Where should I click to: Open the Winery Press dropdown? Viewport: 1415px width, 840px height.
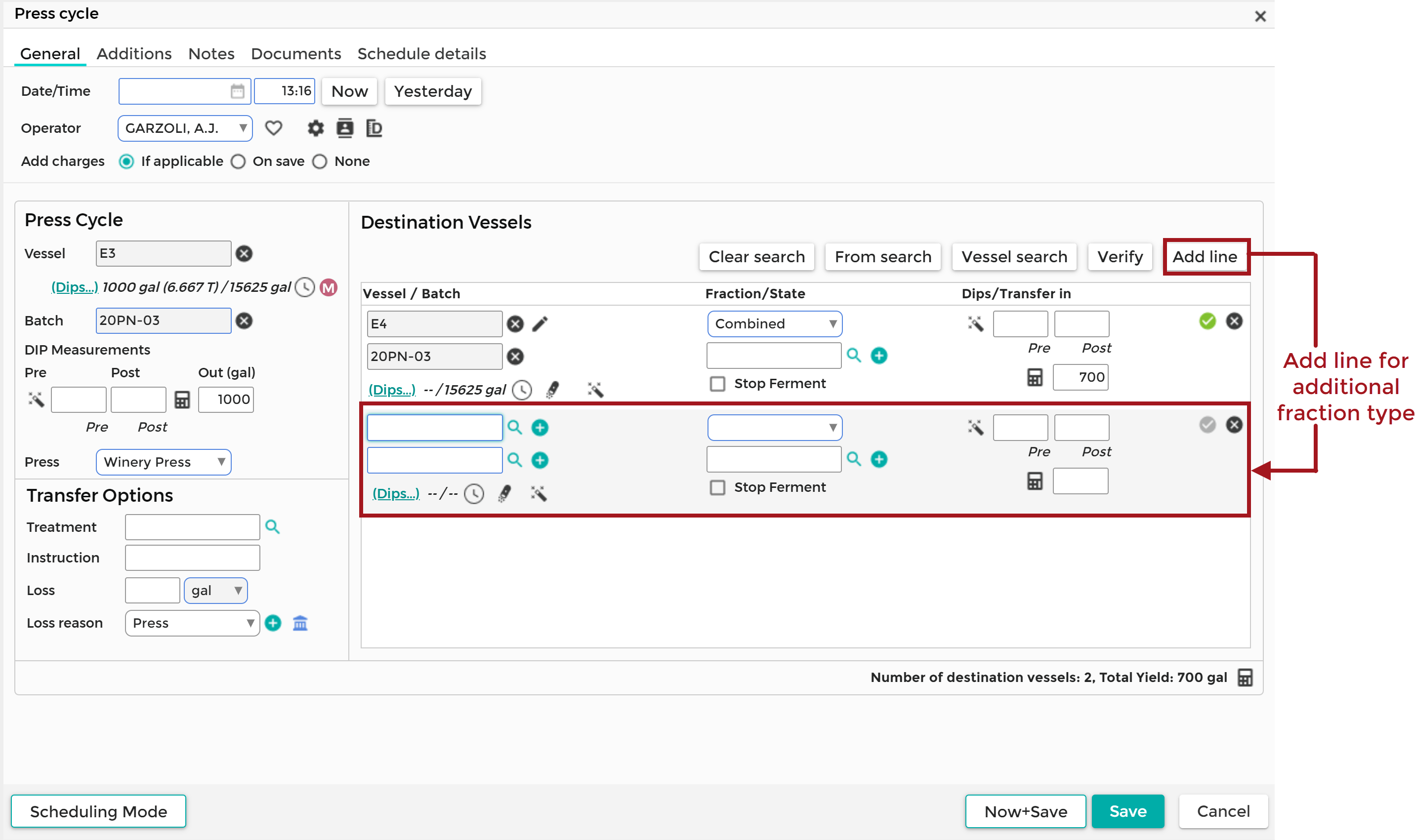coord(164,462)
